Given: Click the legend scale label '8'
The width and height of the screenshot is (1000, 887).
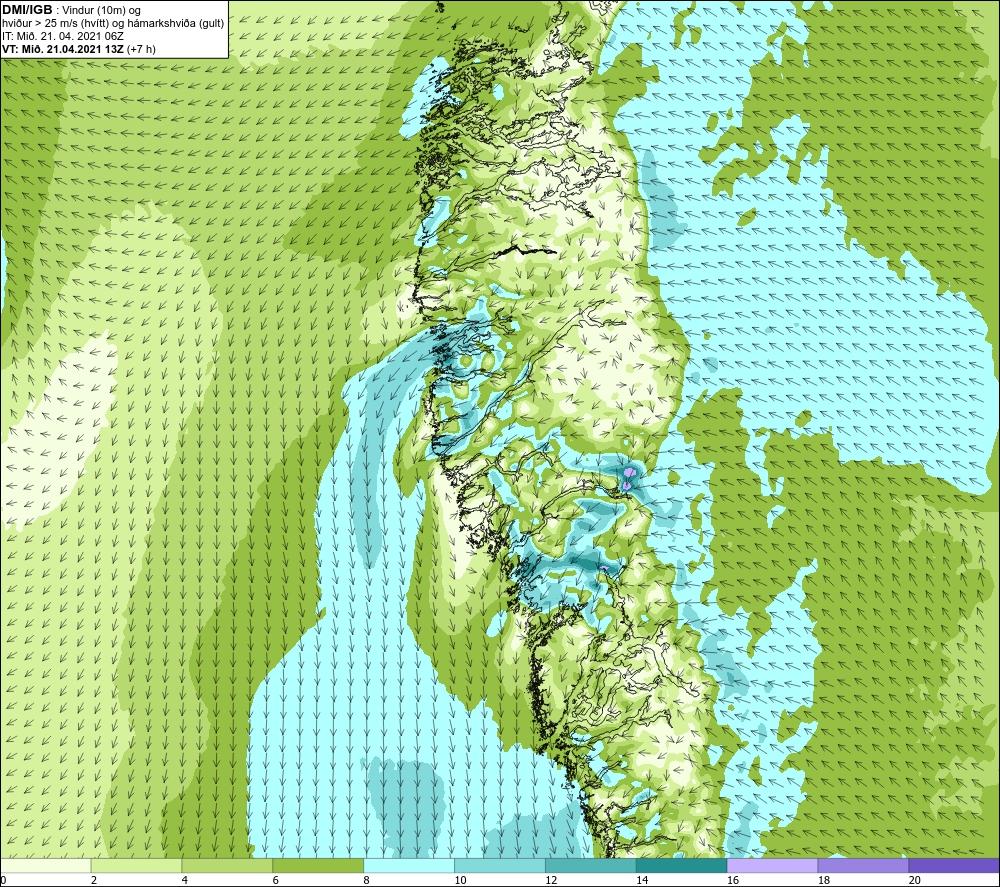Looking at the screenshot, I should point(367,881).
